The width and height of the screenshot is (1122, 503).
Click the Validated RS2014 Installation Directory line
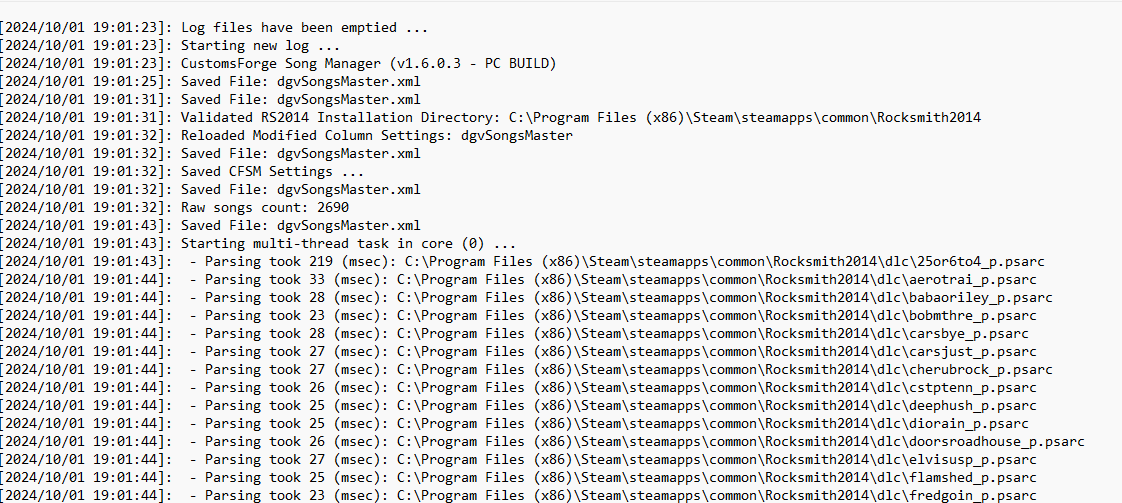coord(490,117)
